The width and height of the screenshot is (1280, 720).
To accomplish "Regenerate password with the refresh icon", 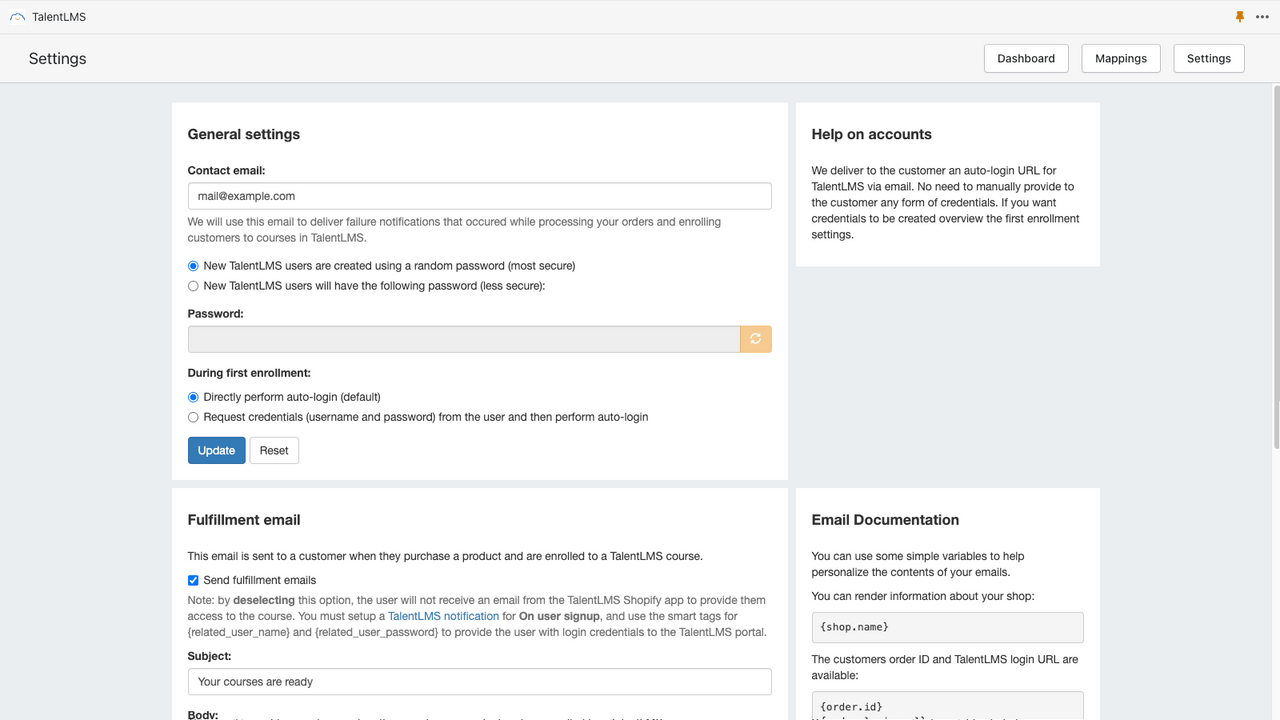I will point(756,339).
